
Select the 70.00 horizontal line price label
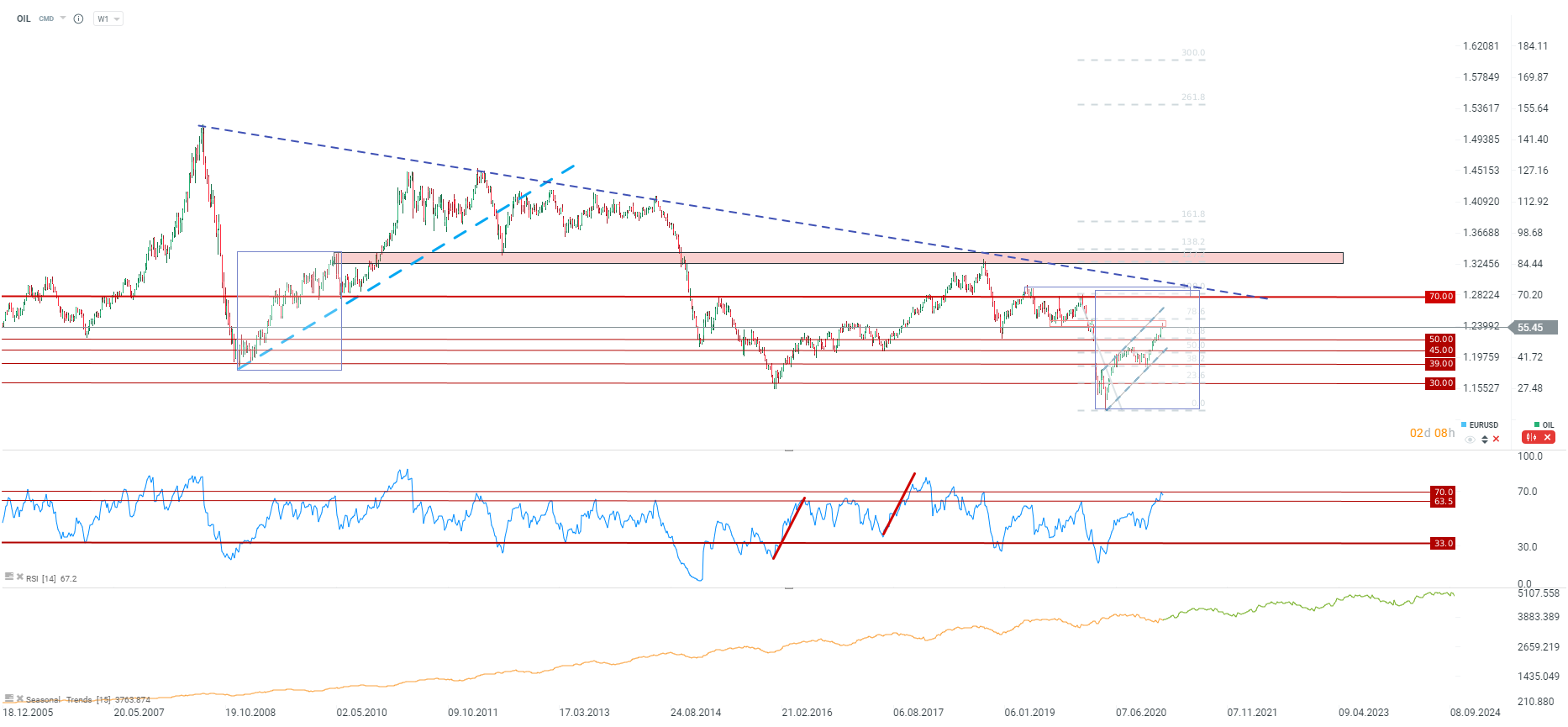1440,297
